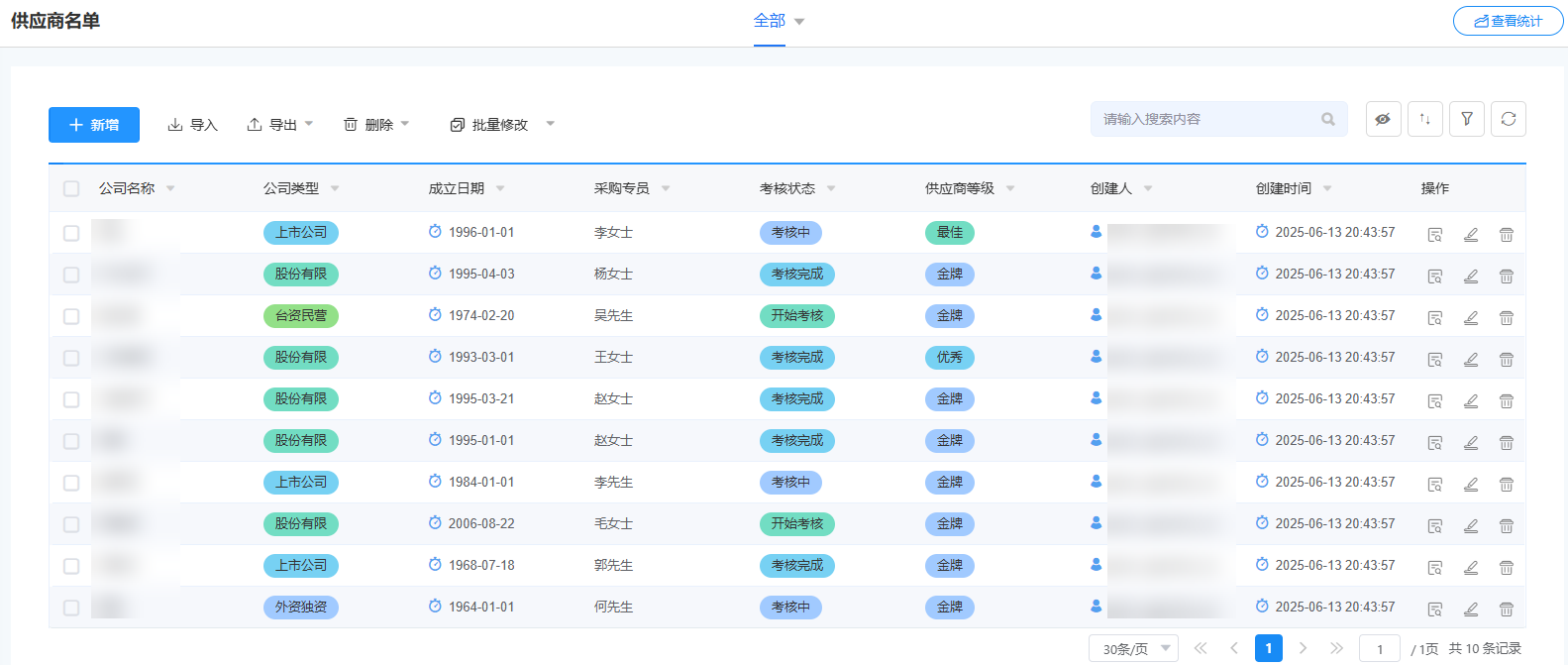View details of 吴先生 supplier row
This screenshot has width=1568, height=665.
(1434, 318)
